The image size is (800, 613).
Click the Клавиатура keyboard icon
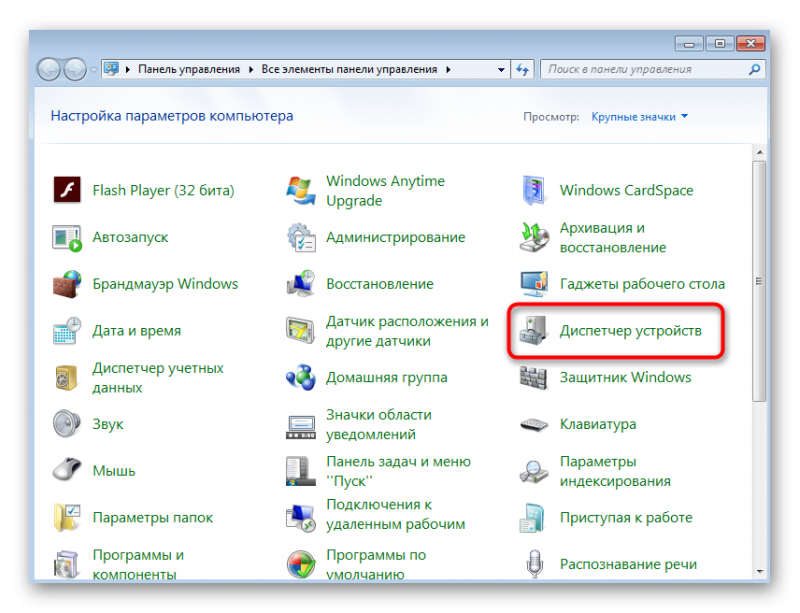[x=534, y=424]
